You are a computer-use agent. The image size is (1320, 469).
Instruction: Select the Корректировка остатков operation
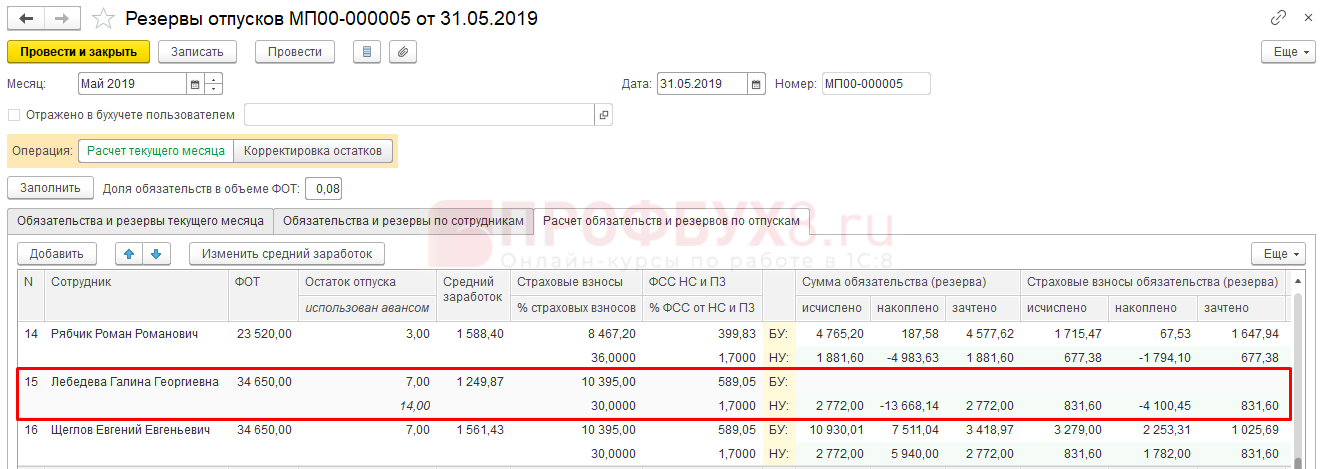tap(313, 151)
